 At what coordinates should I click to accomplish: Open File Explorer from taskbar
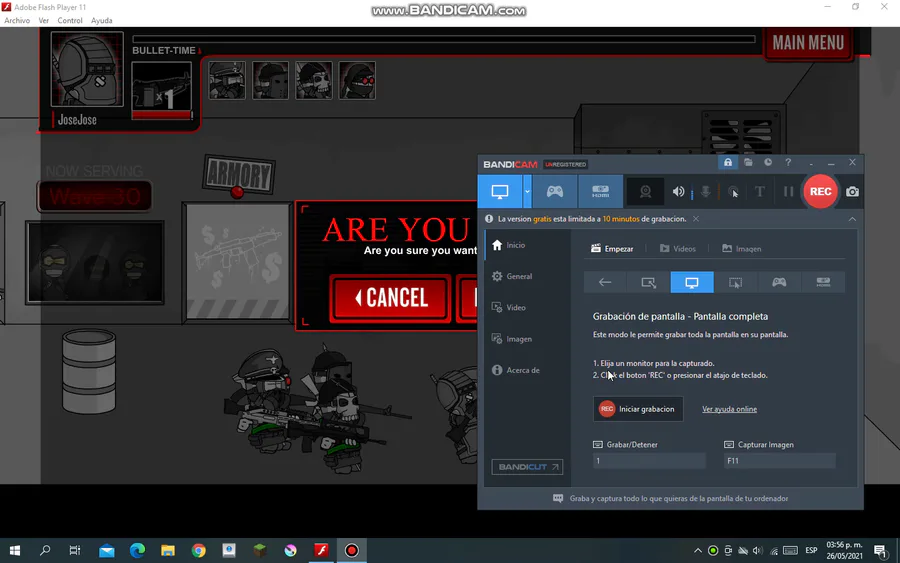[168, 550]
